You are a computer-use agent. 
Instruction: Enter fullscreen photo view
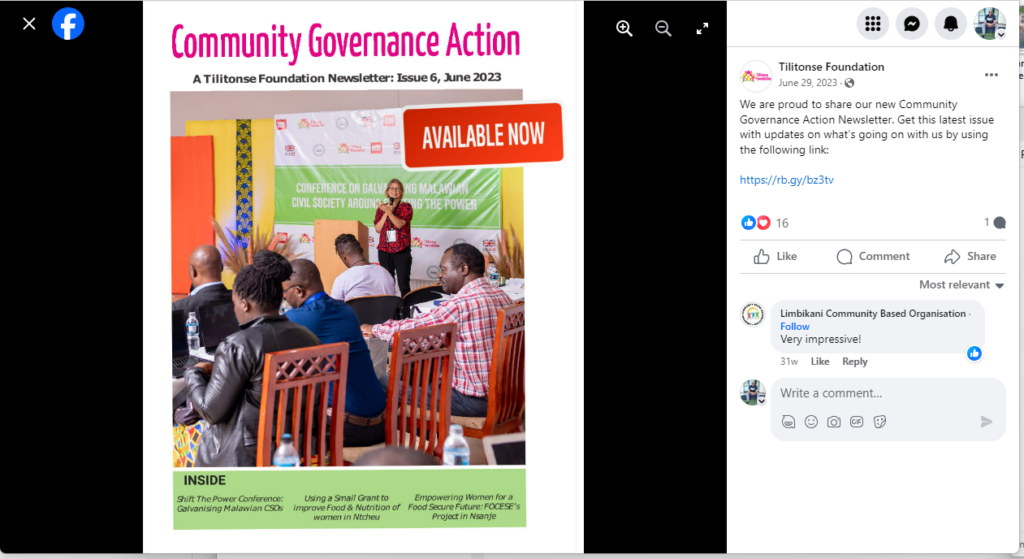pos(702,28)
